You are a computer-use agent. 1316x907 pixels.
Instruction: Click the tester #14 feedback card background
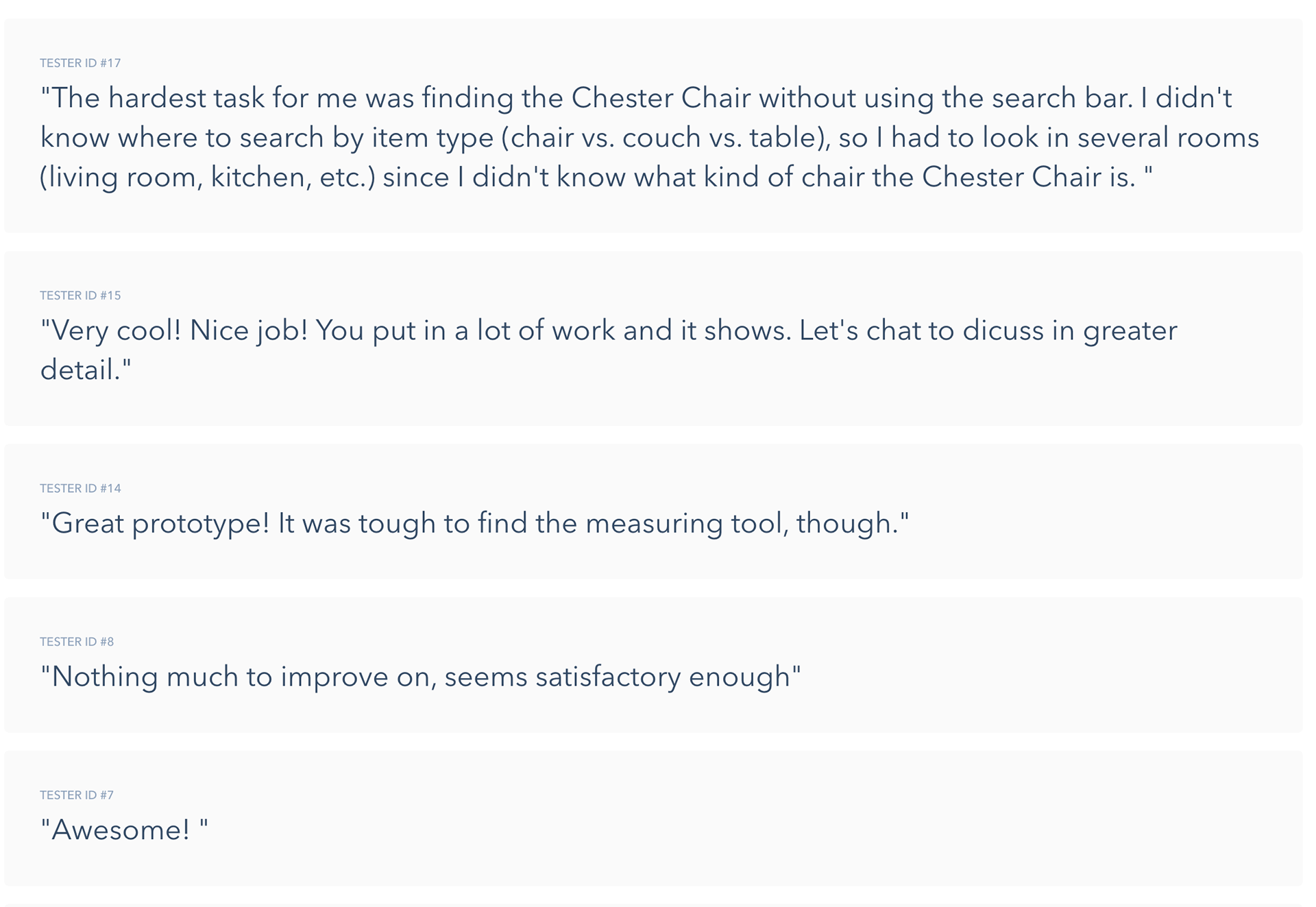click(x=653, y=512)
